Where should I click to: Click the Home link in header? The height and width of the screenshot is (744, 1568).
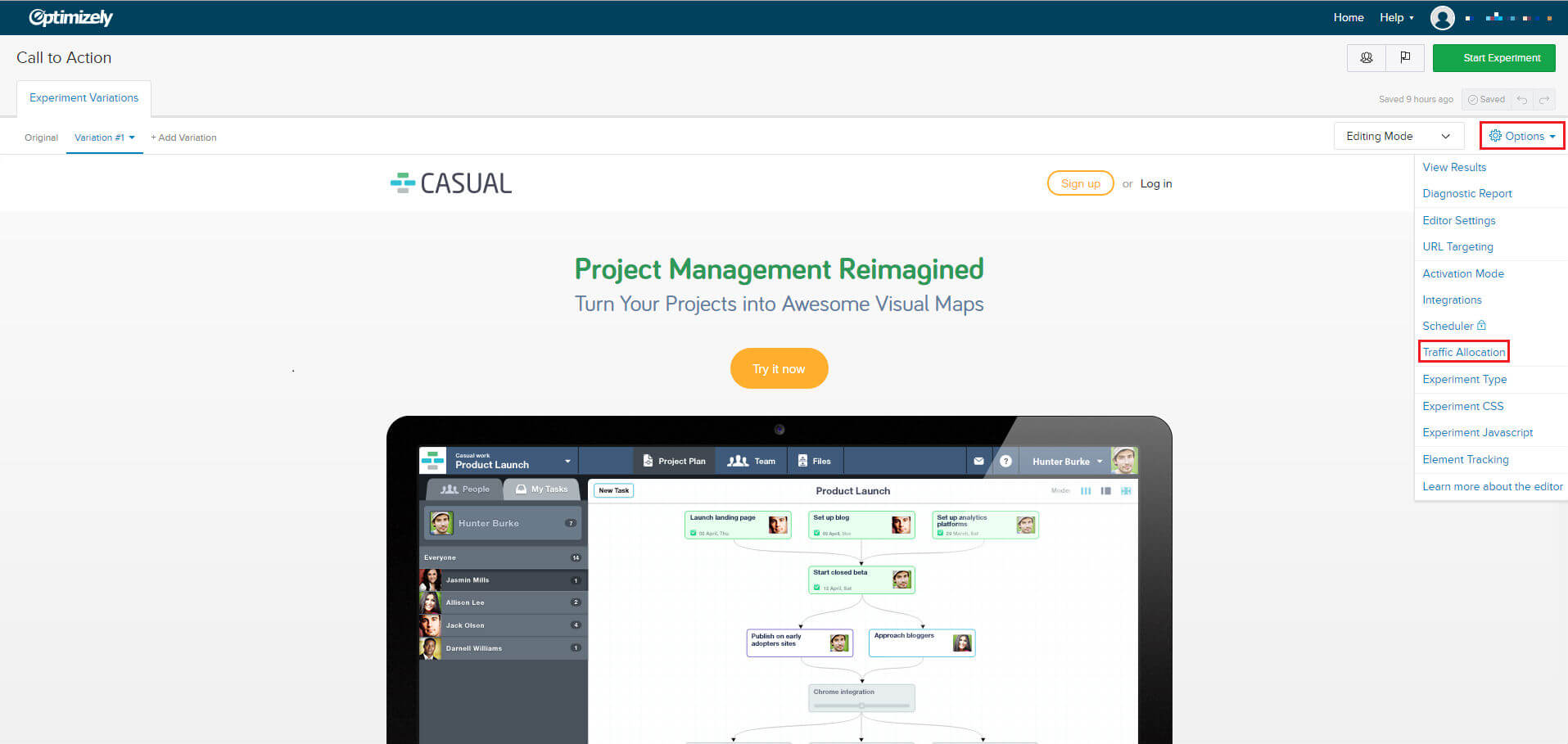click(1349, 17)
